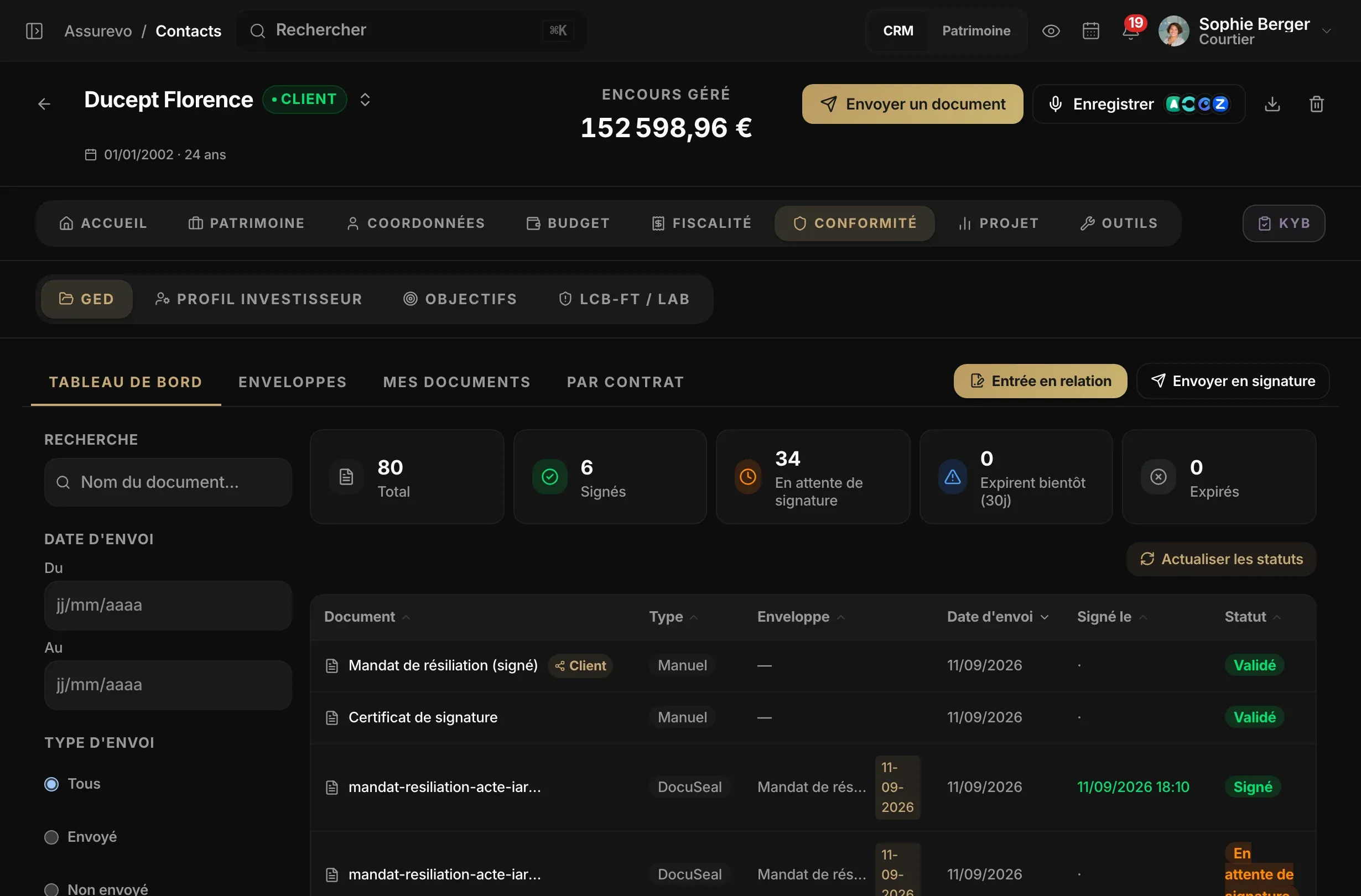Open the notifications bell with 19 badge
Viewport: 1361px width, 896px height.
(x=1131, y=30)
